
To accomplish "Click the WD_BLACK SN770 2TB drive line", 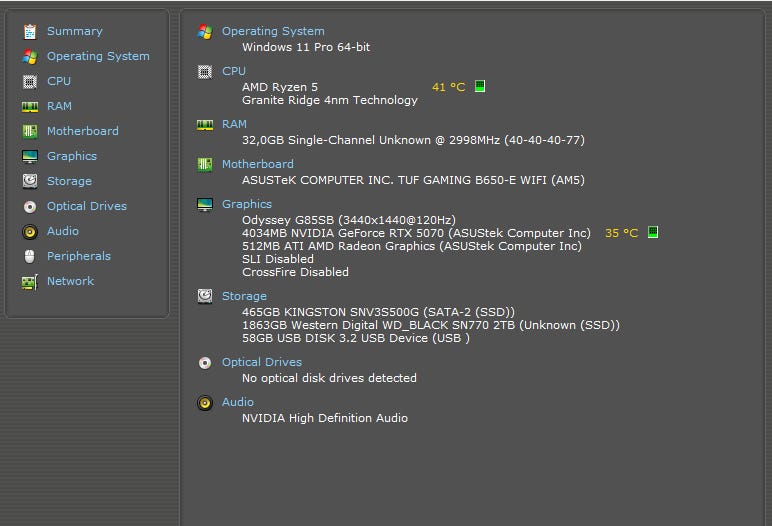I will click(431, 325).
